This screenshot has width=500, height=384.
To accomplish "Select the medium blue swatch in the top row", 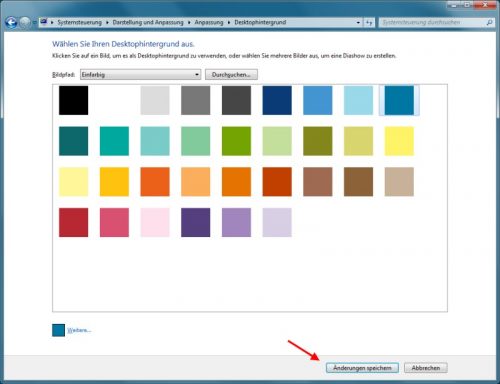I will click(318, 100).
